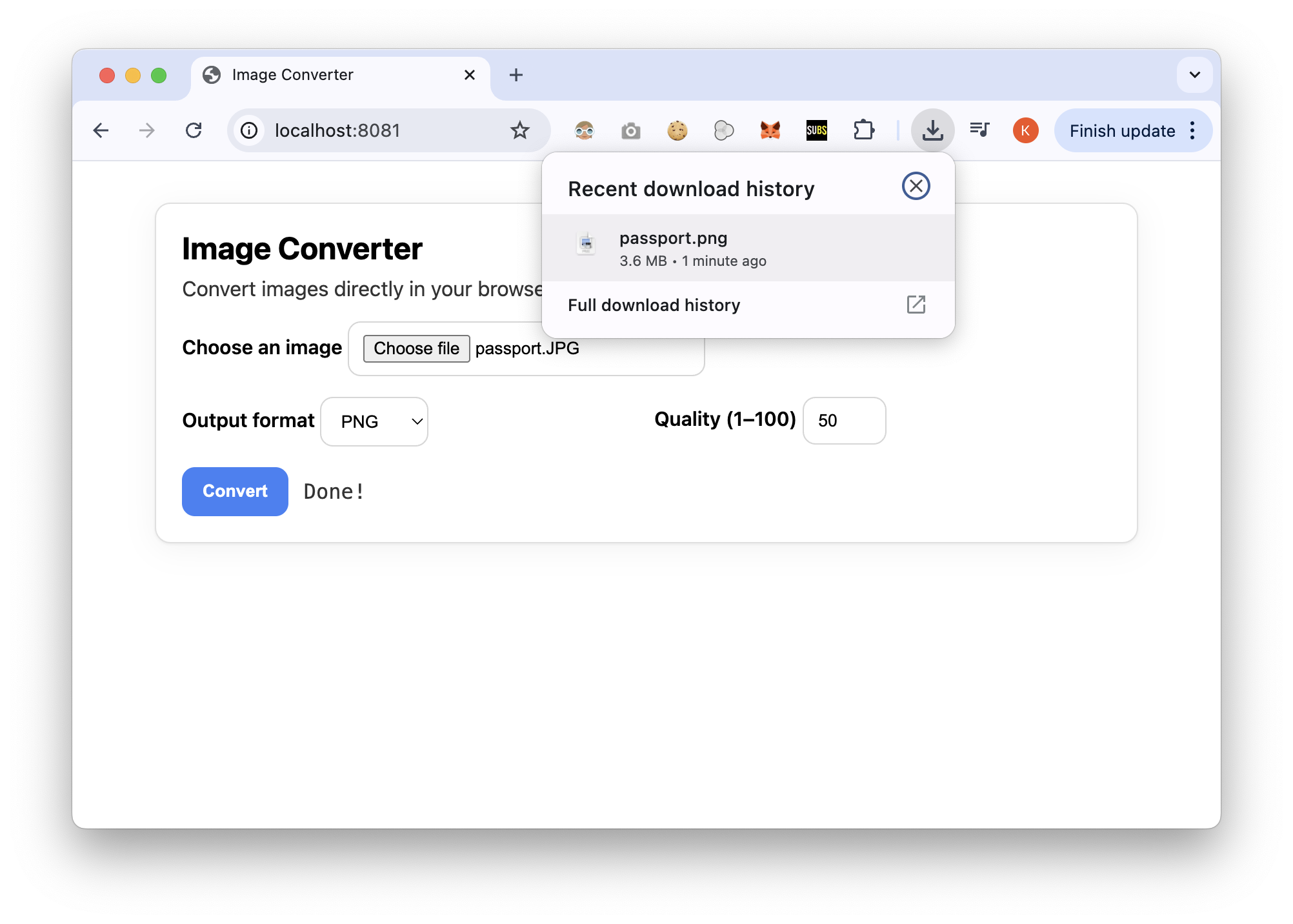Open the glasses-face avatar extension
This screenshot has height=924, width=1293.
(585, 131)
